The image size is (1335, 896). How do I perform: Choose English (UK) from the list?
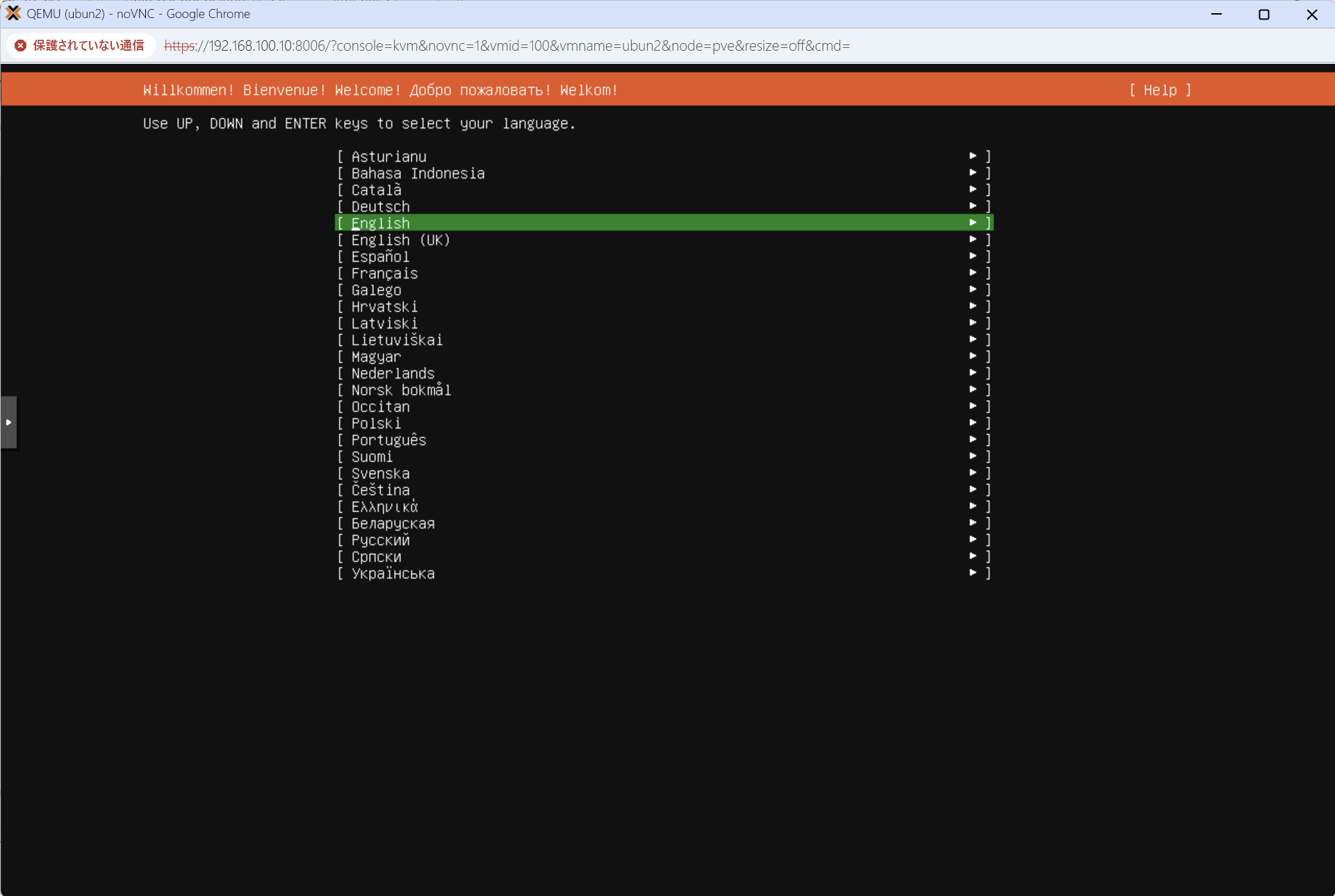pyautogui.click(x=400, y=240)
